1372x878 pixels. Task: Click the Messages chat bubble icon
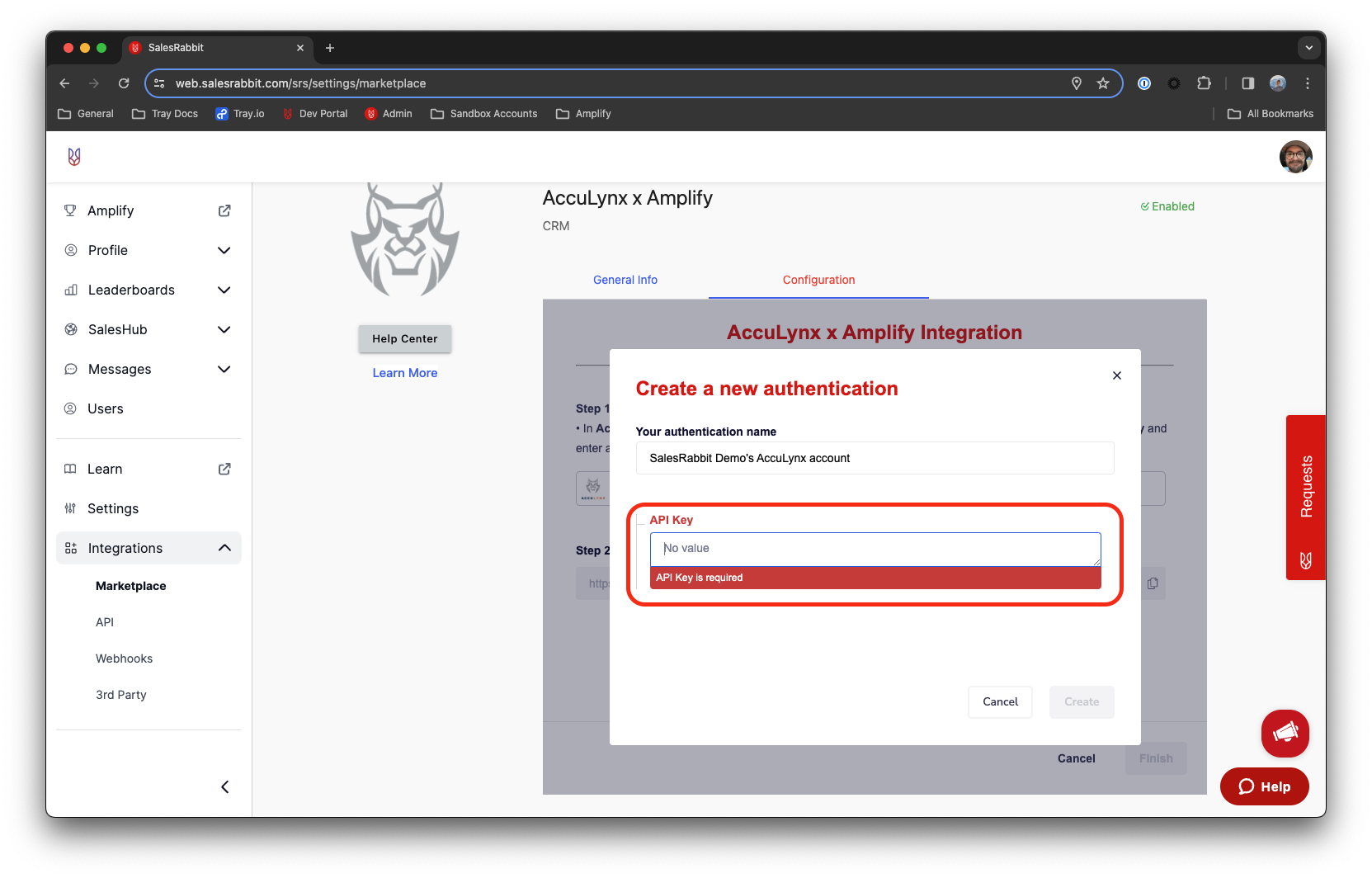(71, 369)
